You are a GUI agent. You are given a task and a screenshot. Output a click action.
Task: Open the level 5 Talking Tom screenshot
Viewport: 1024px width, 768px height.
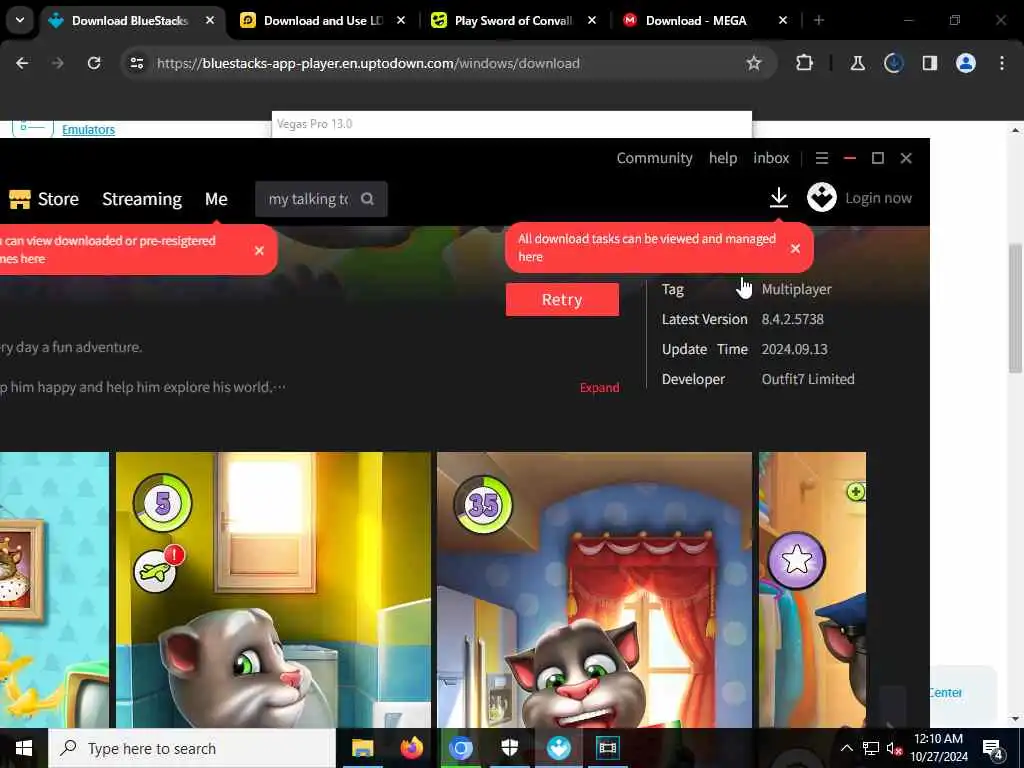273,590
